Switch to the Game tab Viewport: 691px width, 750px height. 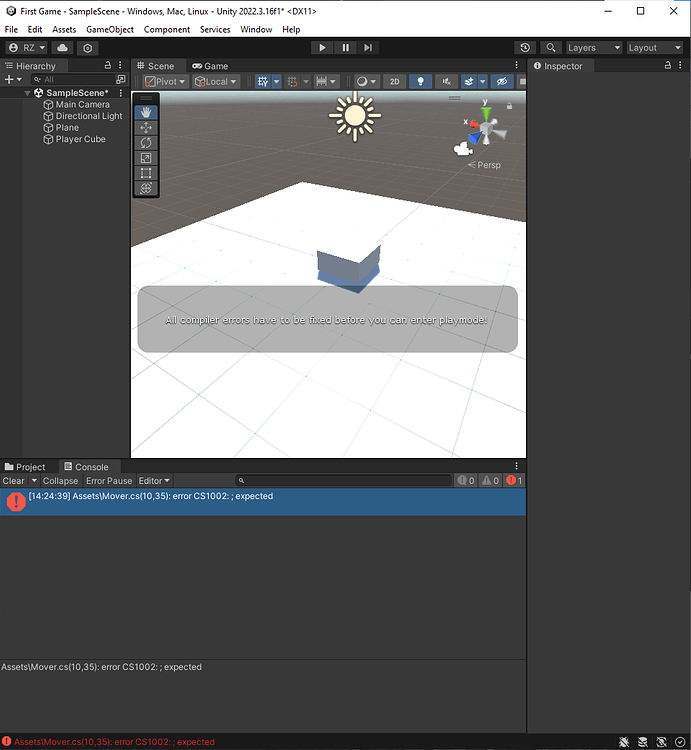click(210, 66)
